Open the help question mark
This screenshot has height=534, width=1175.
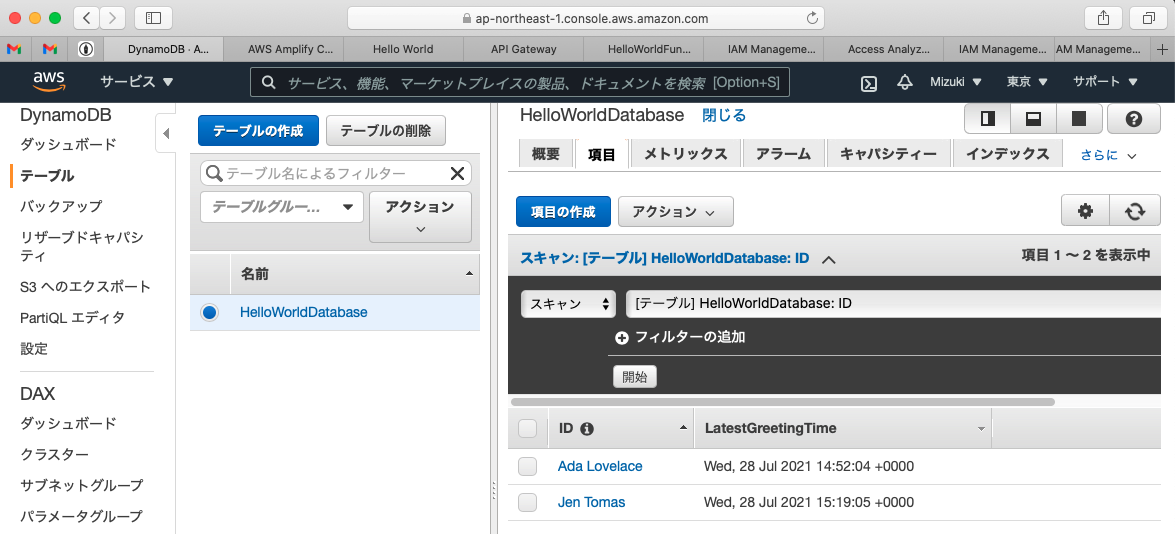point(1134,118)
